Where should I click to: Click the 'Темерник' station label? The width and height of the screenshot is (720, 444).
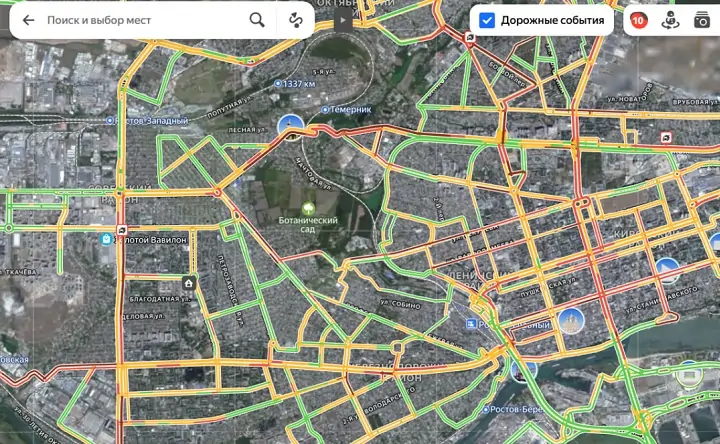[348, 109]
